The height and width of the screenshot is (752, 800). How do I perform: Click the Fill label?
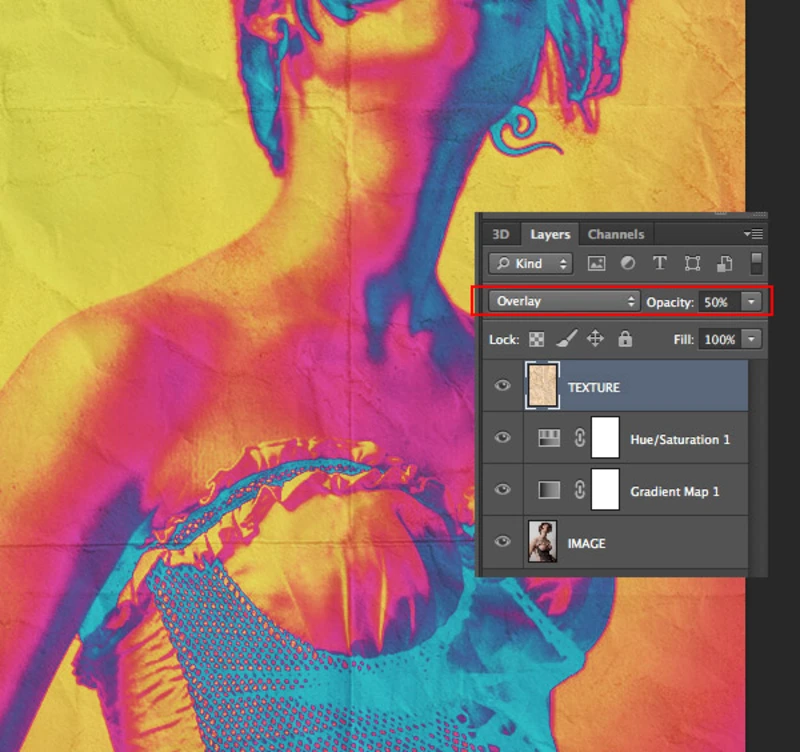pos(683,339)
